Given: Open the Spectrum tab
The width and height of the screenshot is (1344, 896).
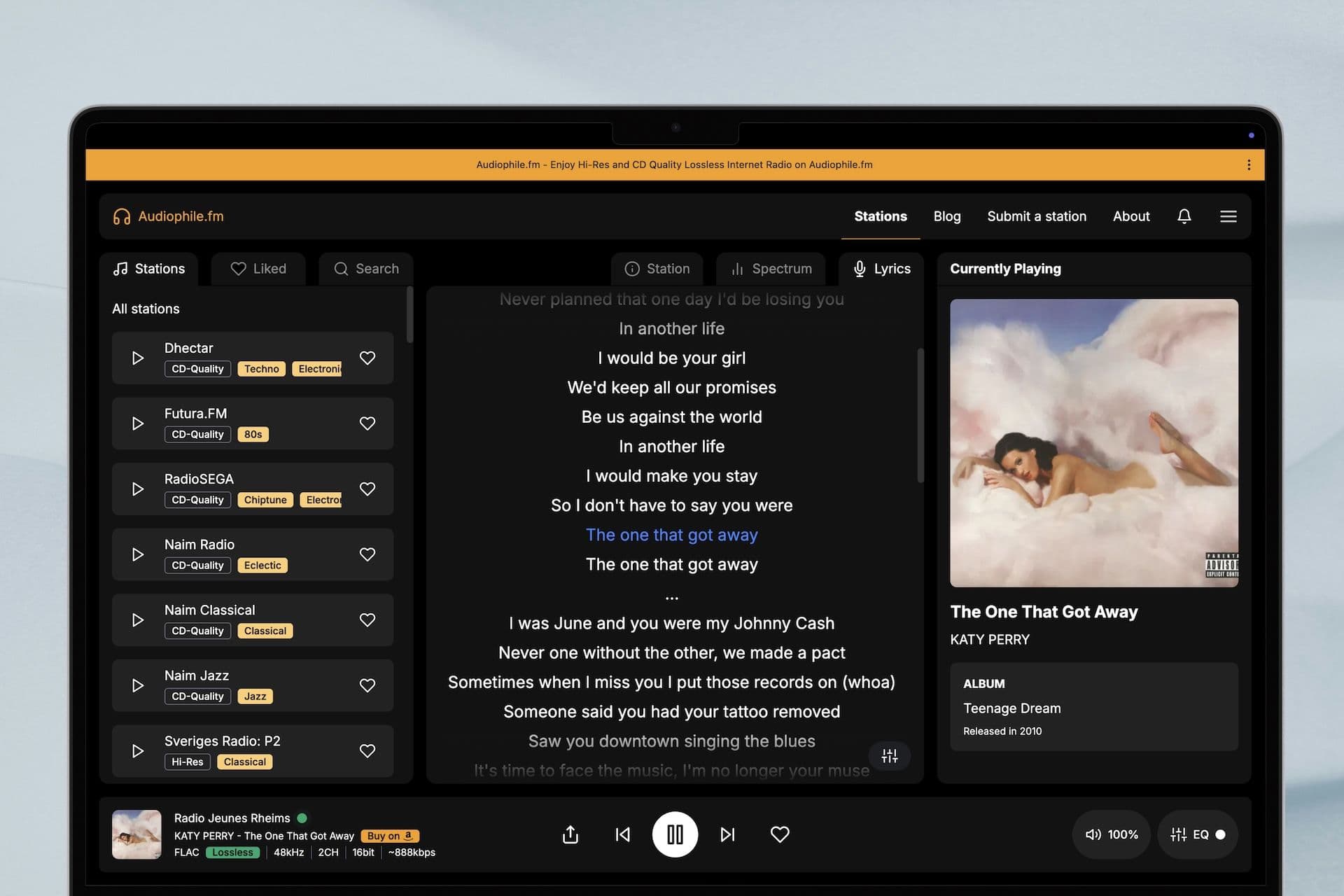Looking at the screenshot, I should coord(771,269).
